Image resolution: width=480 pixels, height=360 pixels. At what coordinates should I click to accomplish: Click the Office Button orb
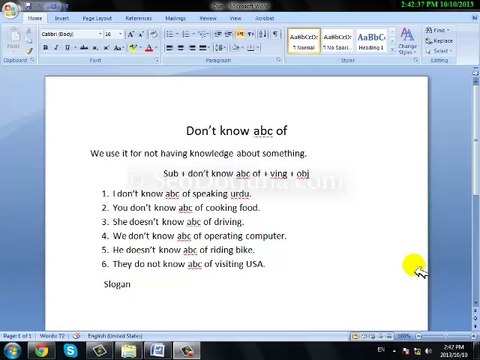pos(10,10)
